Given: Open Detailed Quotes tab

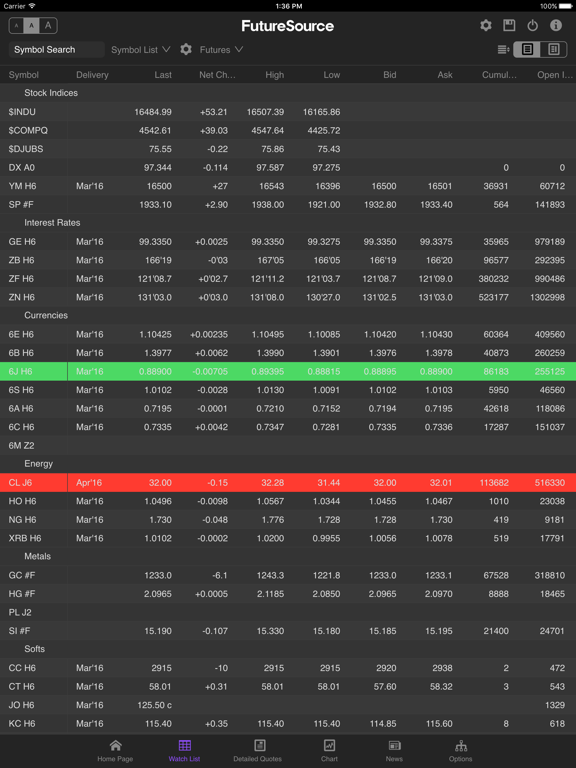Looking at the screenshot, I should [258, 751].
